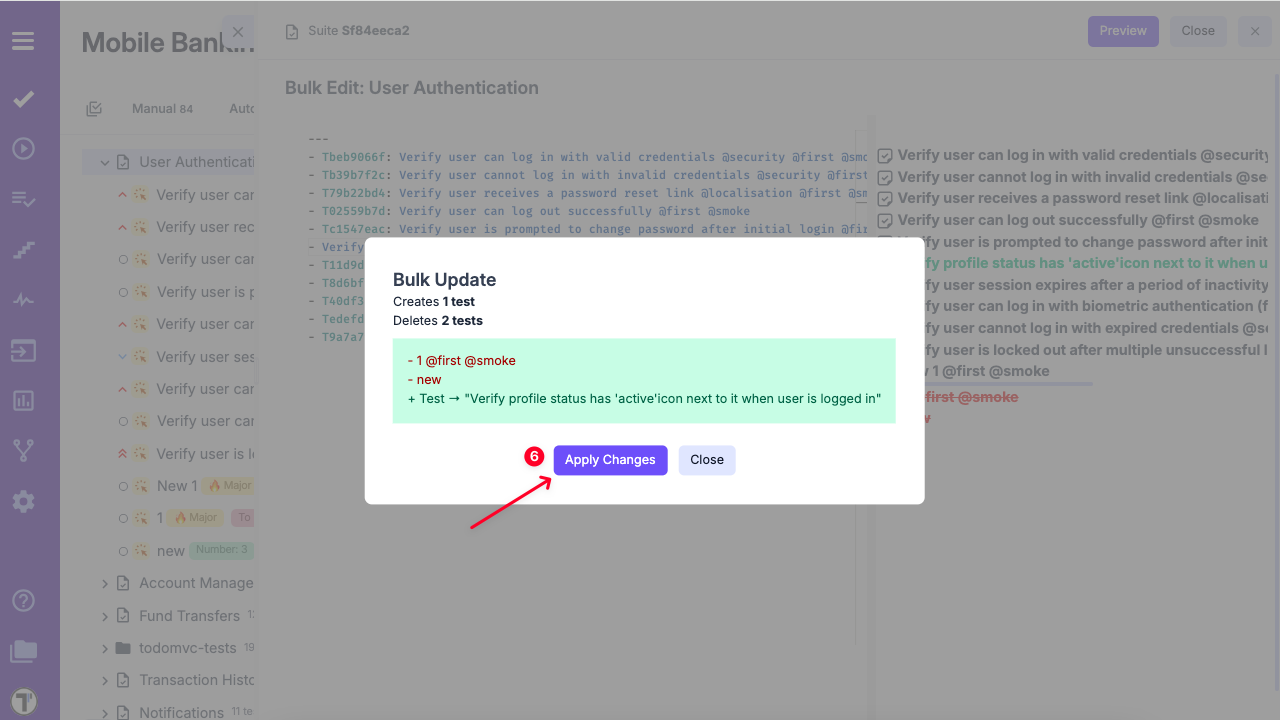Select the 'New 1' test in the tree
This screenshot has height=720, width=1280.
[x=171, y=486]
